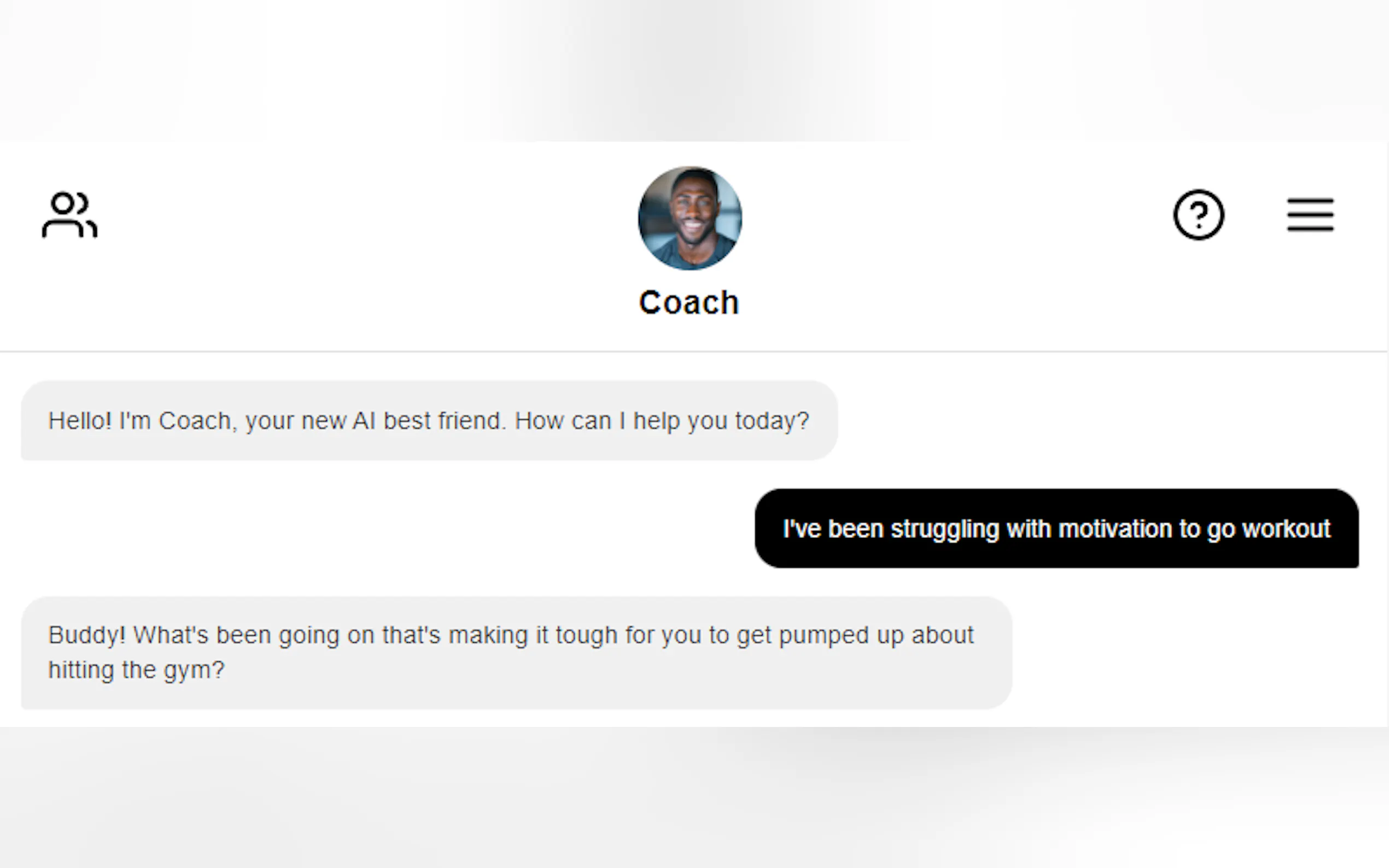The image size is (1389, 868).
Task: Show the navigation menu from three bars
Action: pos(1310,215)
